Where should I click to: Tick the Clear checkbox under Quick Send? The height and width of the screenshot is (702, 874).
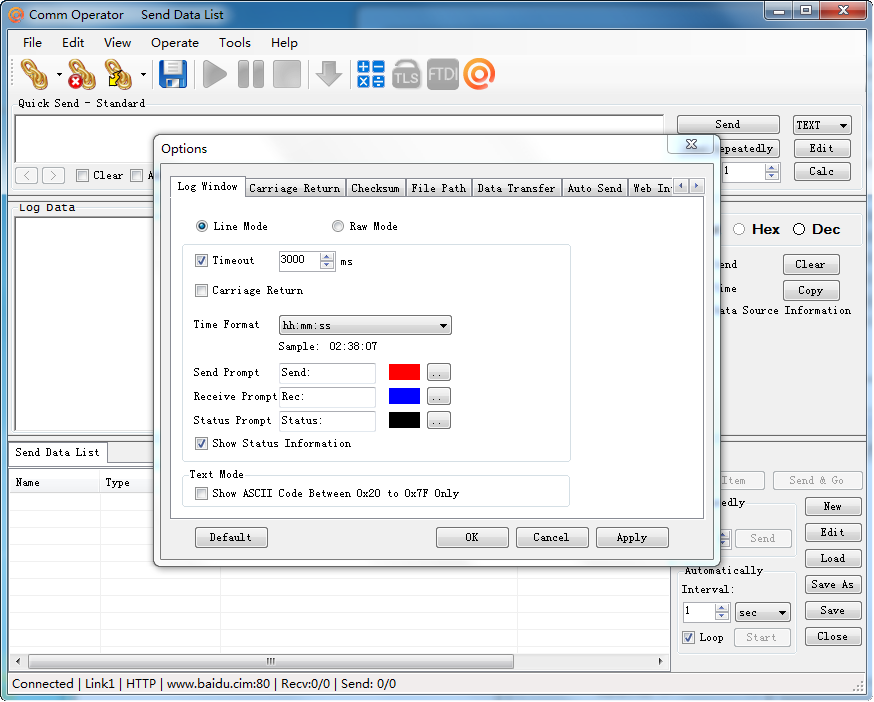[82, 176]
